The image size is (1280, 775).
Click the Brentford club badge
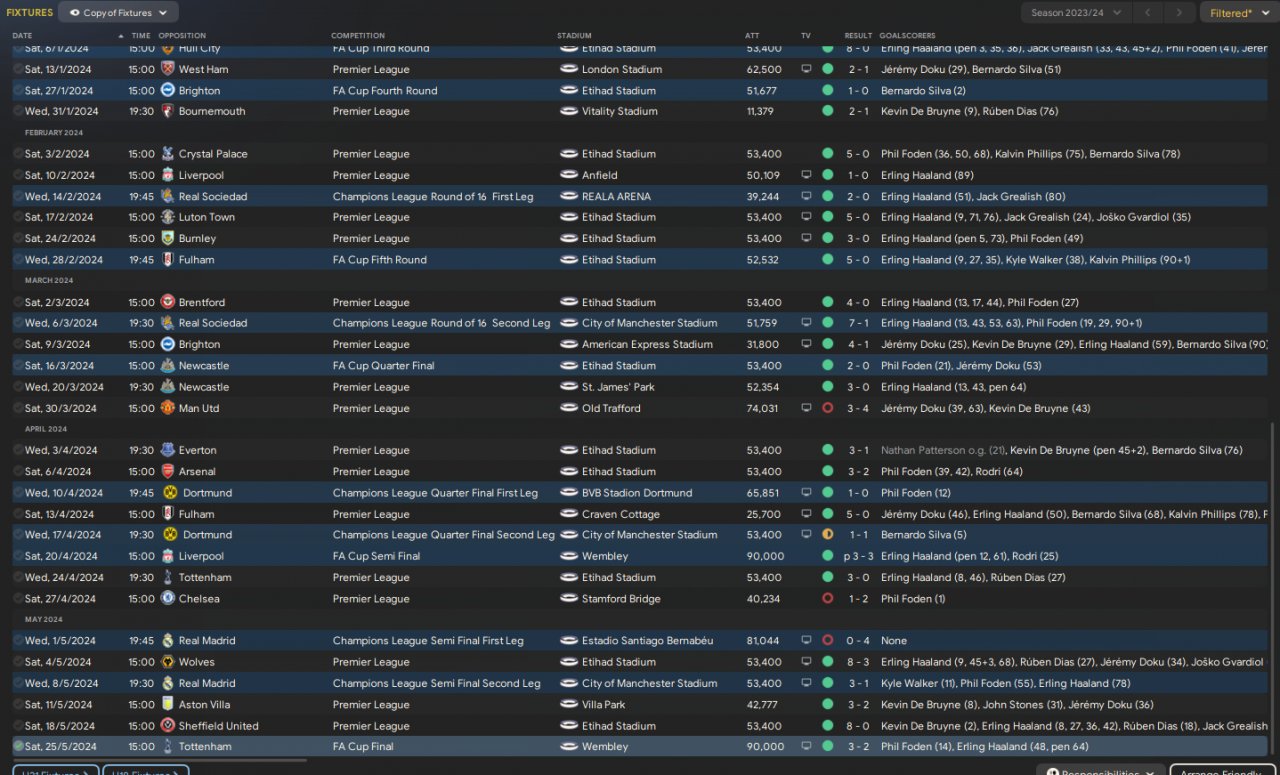167,302
